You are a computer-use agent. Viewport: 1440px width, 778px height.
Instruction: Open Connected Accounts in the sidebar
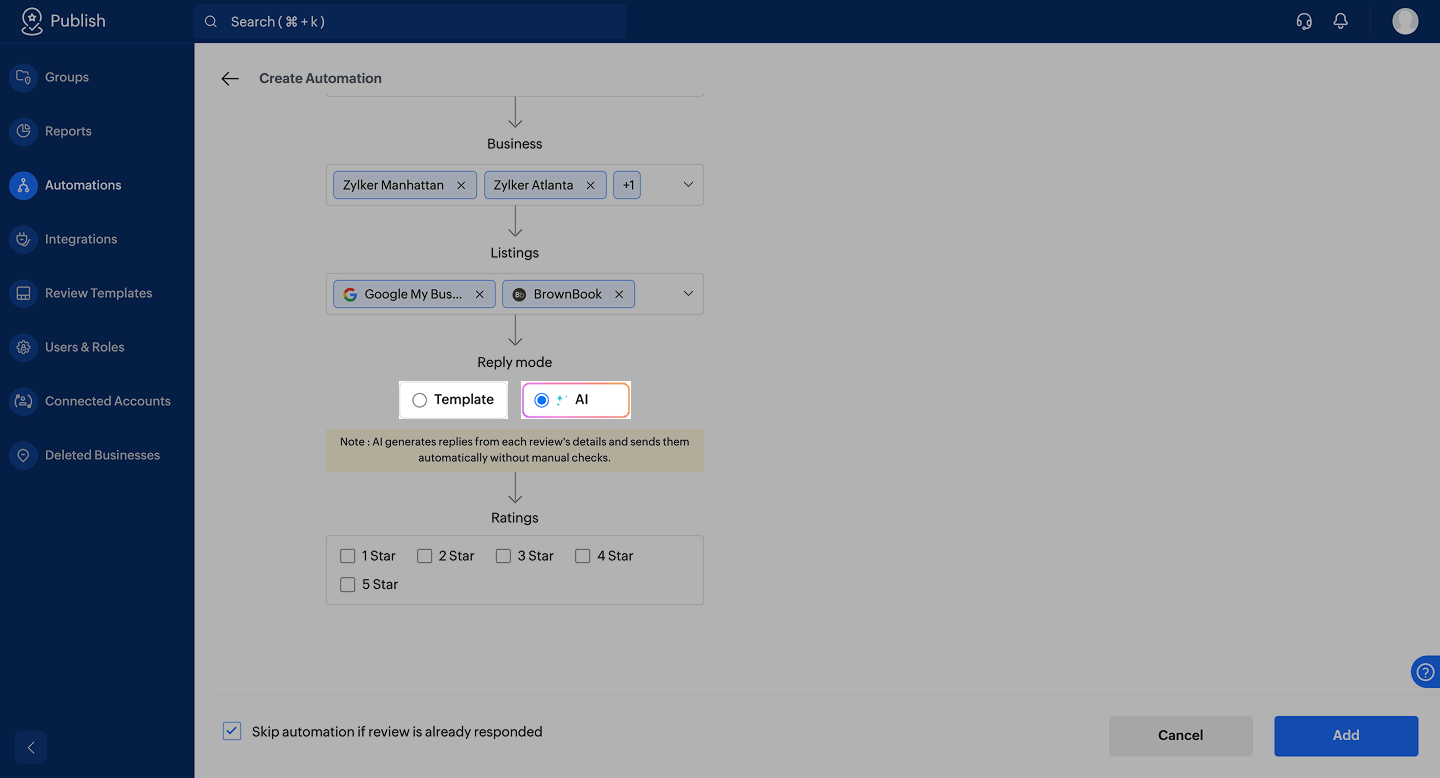coord(108,401)
